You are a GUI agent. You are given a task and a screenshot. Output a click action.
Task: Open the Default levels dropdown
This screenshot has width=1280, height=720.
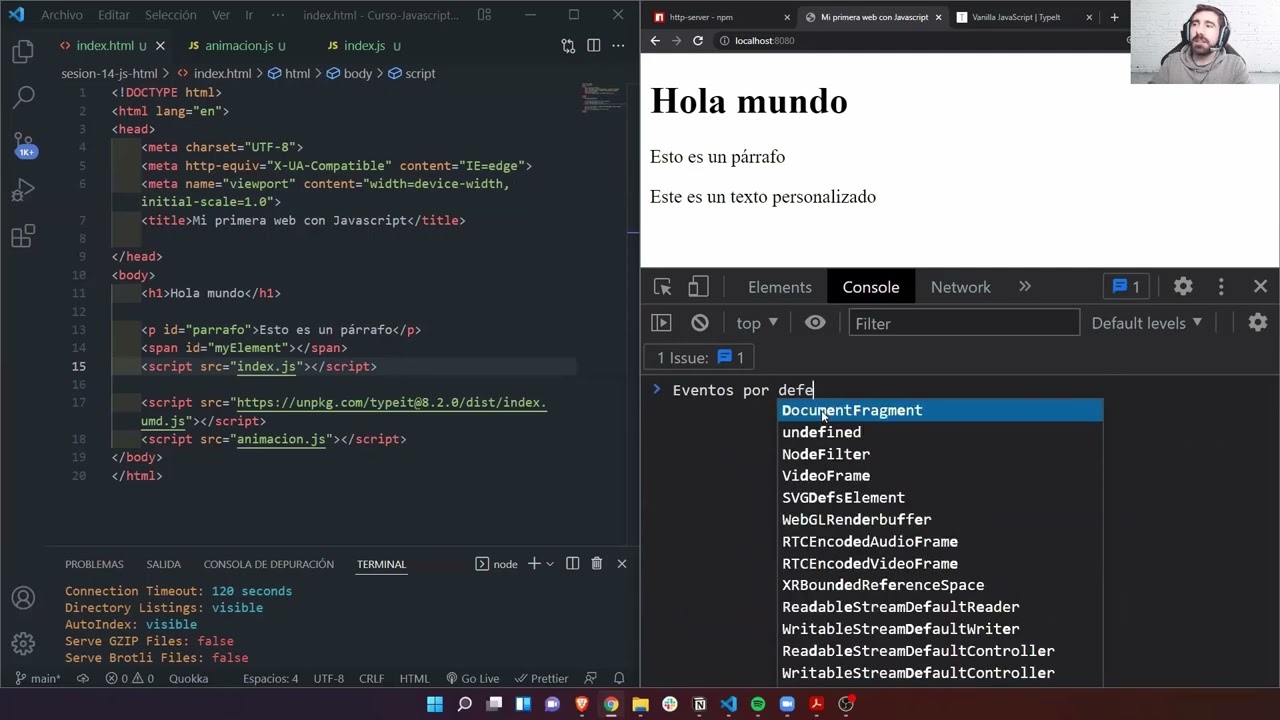[1146, 323]
